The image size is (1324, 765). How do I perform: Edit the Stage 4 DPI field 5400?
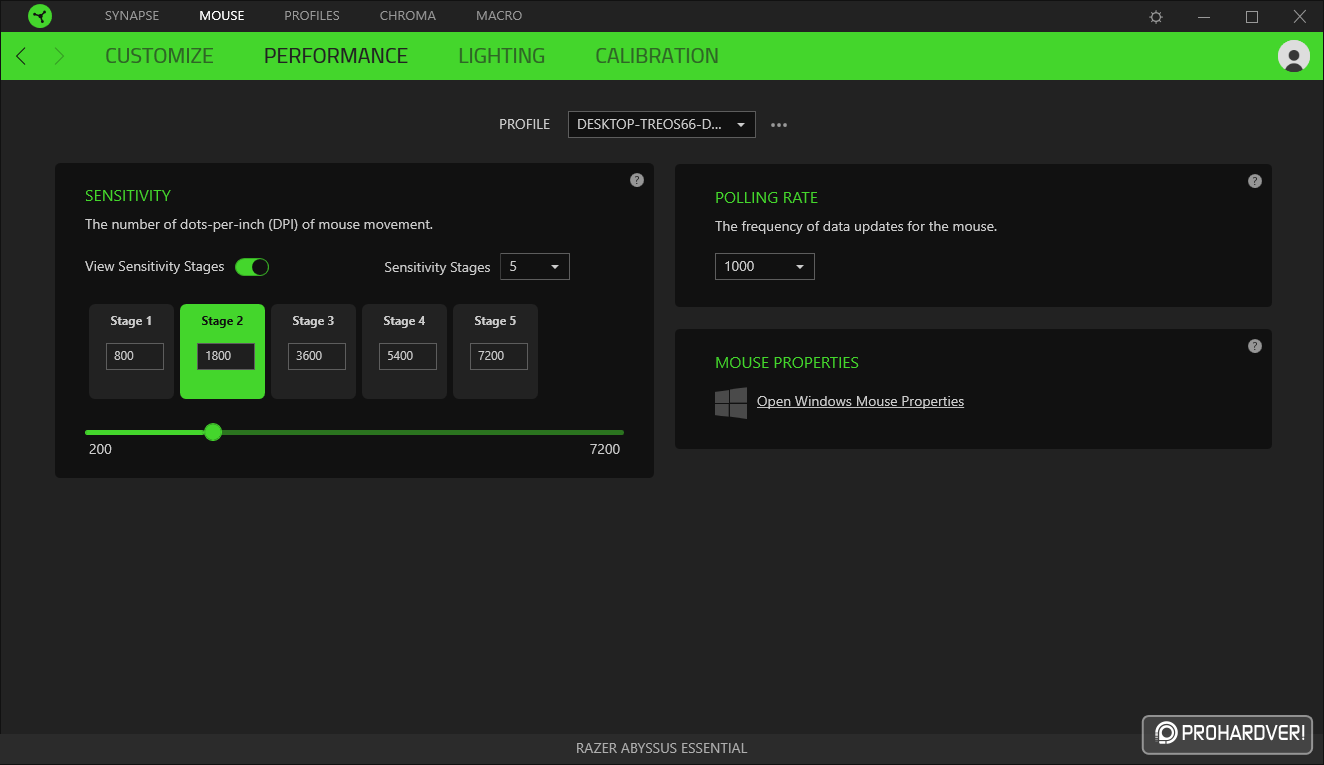[x=408, y=356]
